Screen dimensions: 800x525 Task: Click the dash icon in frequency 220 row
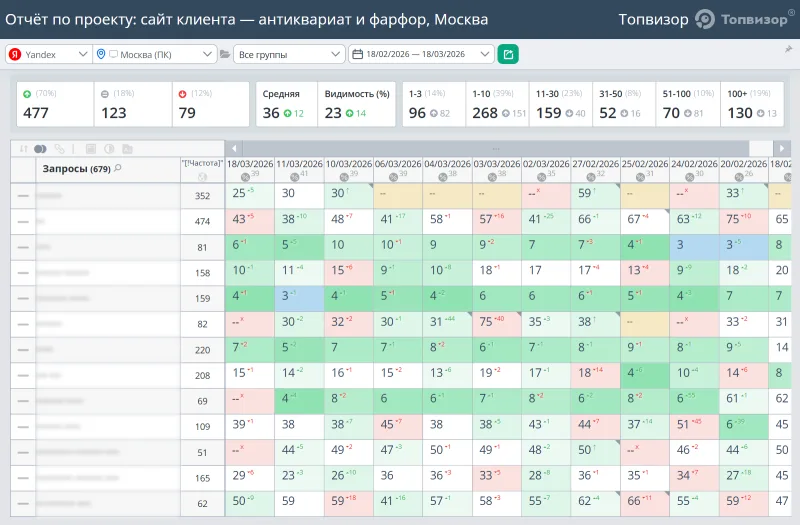[23, 349]
